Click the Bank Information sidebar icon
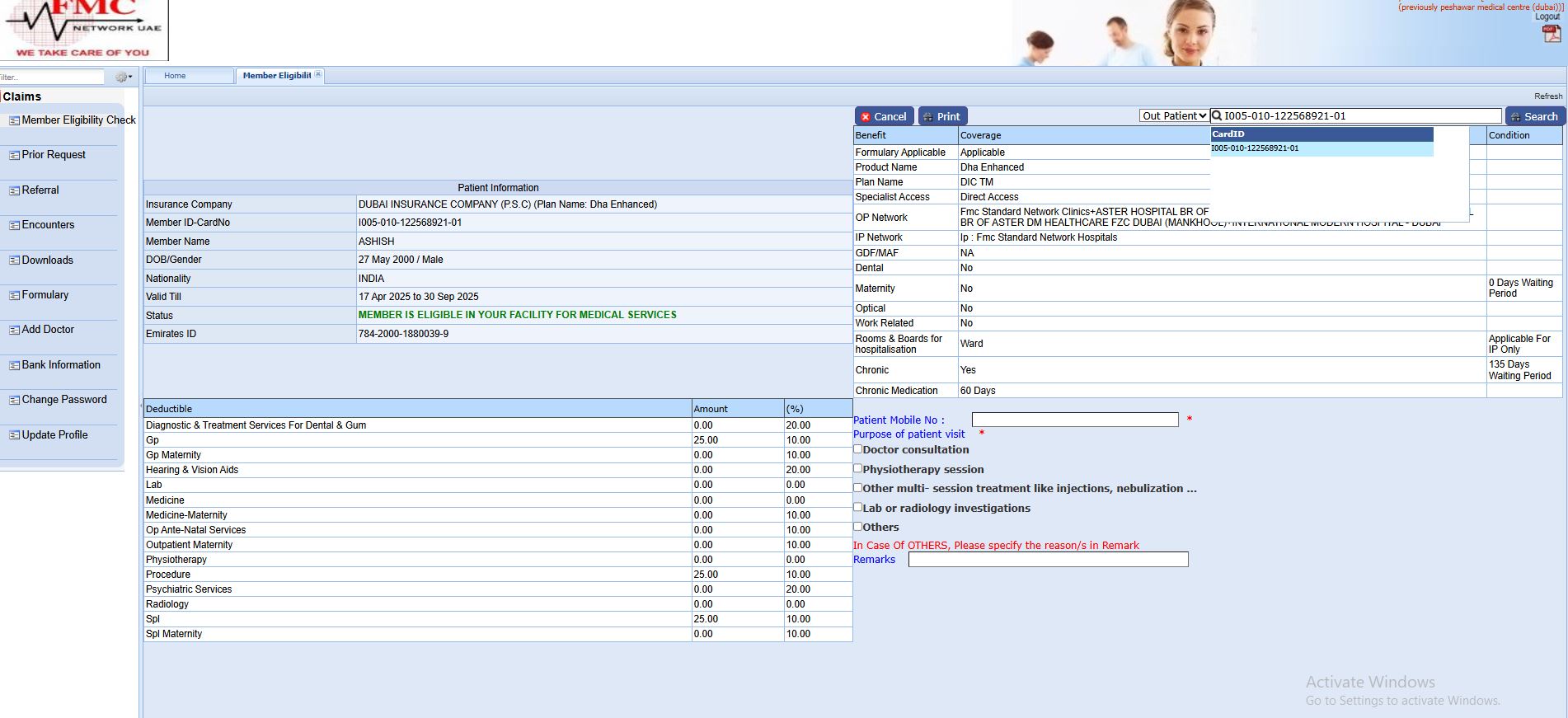Image resolution: width=1568 pixels, height=718 pixels. (x=14, y=365)
